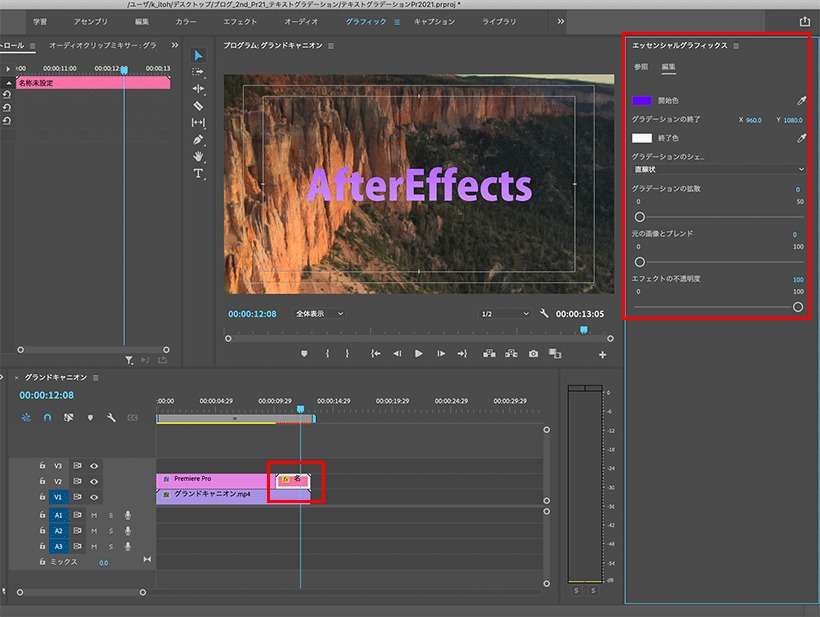Mute track A1

click(x=94, y=516)
